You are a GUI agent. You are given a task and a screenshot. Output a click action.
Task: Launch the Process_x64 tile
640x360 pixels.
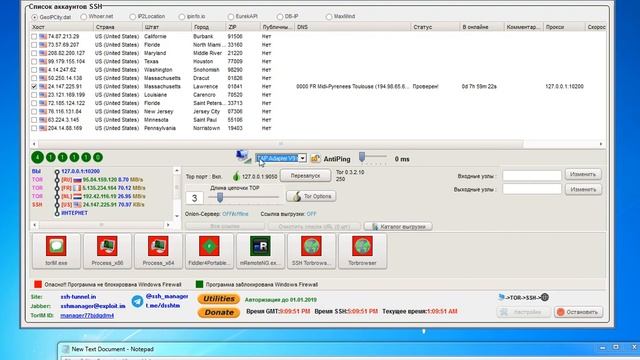(x=158, y=251)
